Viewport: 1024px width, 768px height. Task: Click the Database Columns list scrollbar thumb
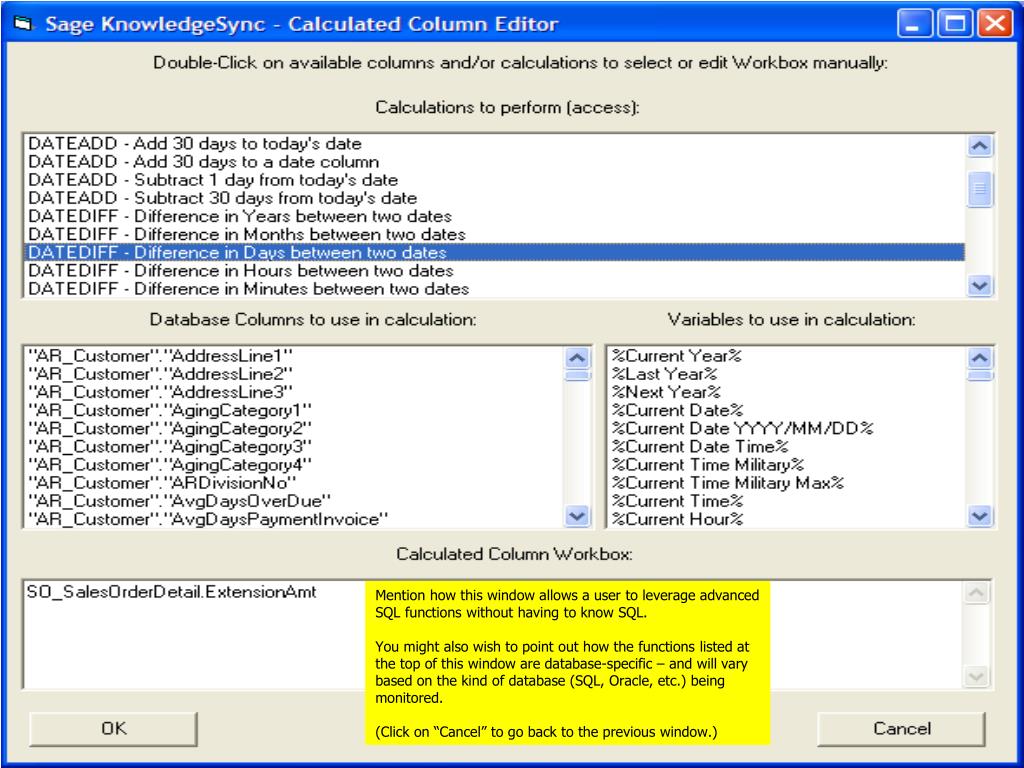(x=577, y=376)
